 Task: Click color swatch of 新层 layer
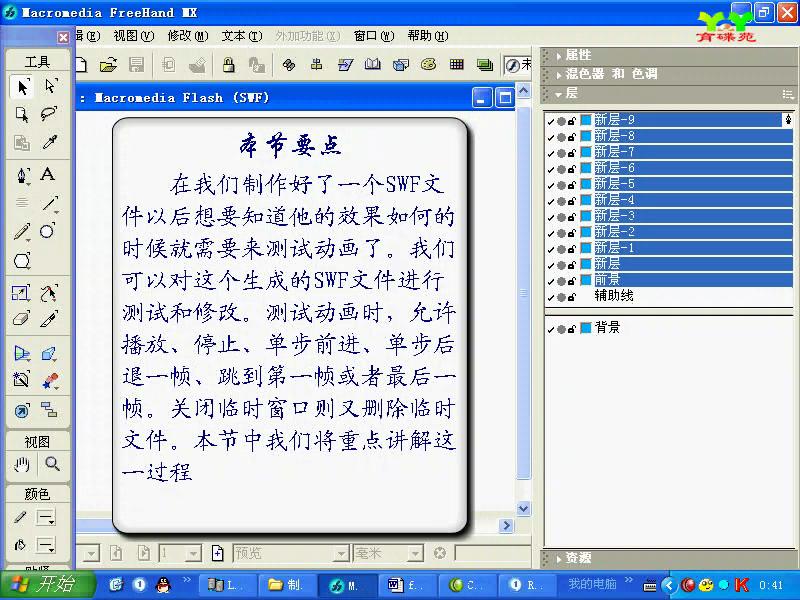(x=586, y=264)
